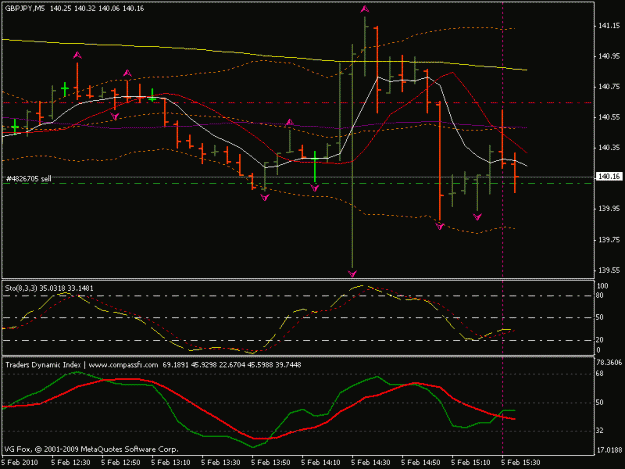Click the 140.35 price axis label

pos(609,148)
